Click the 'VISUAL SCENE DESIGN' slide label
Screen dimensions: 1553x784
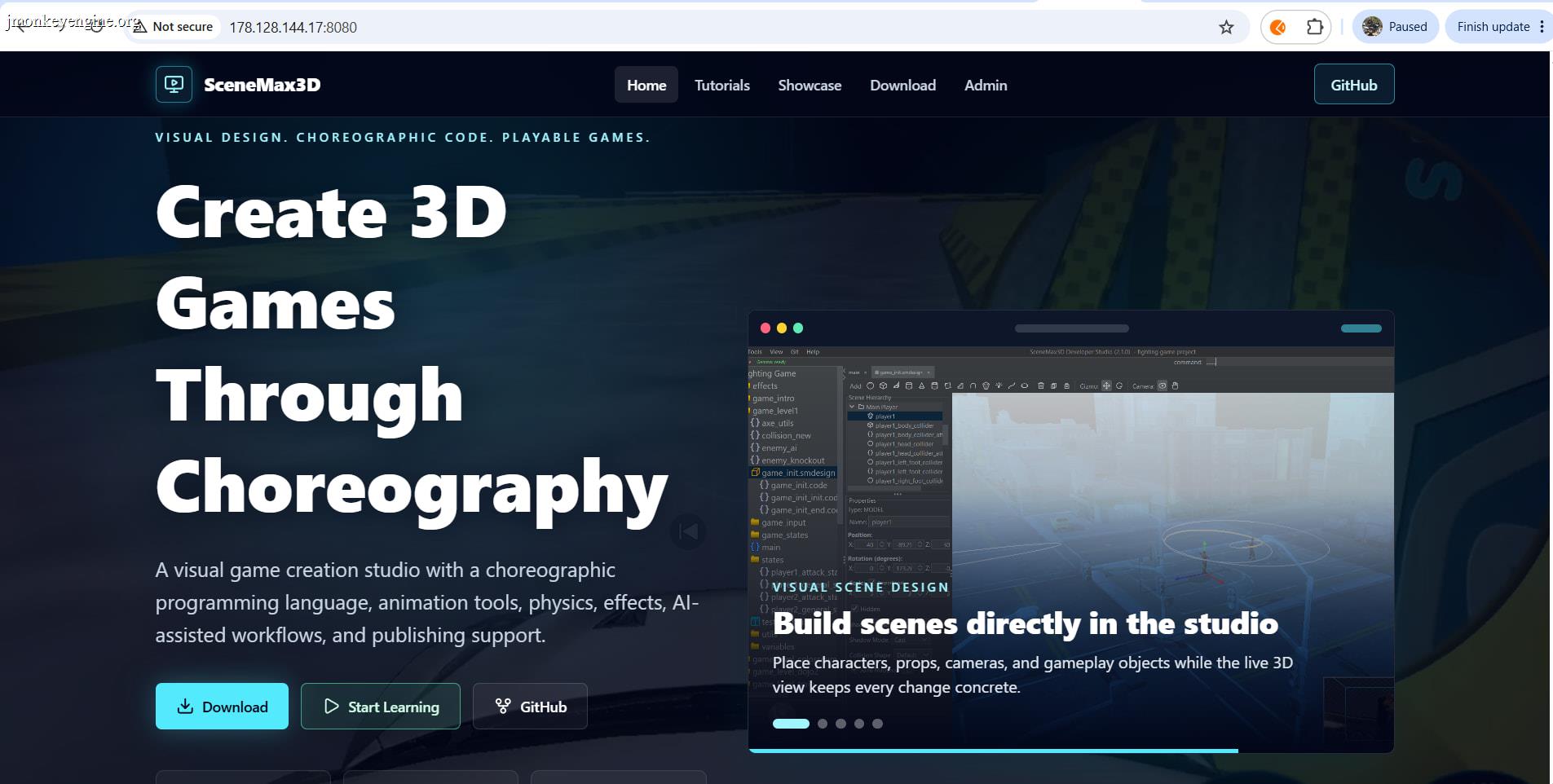point(861,587)
